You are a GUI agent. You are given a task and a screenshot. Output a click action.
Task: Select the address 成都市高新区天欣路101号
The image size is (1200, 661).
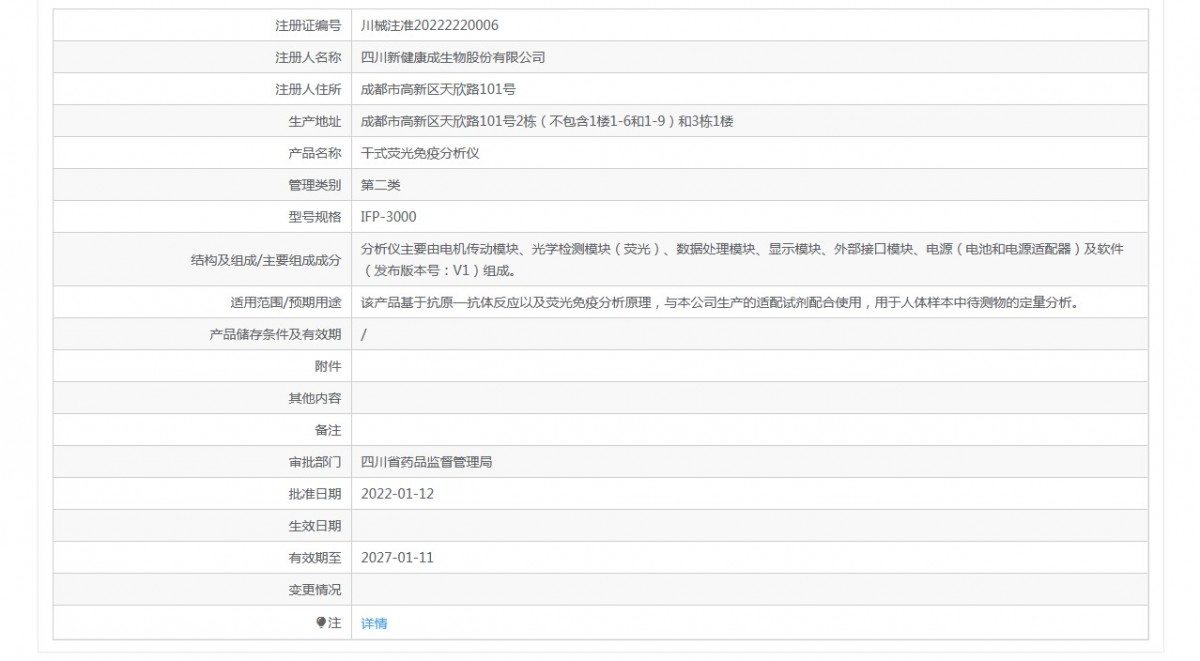(x=438, y=89)
